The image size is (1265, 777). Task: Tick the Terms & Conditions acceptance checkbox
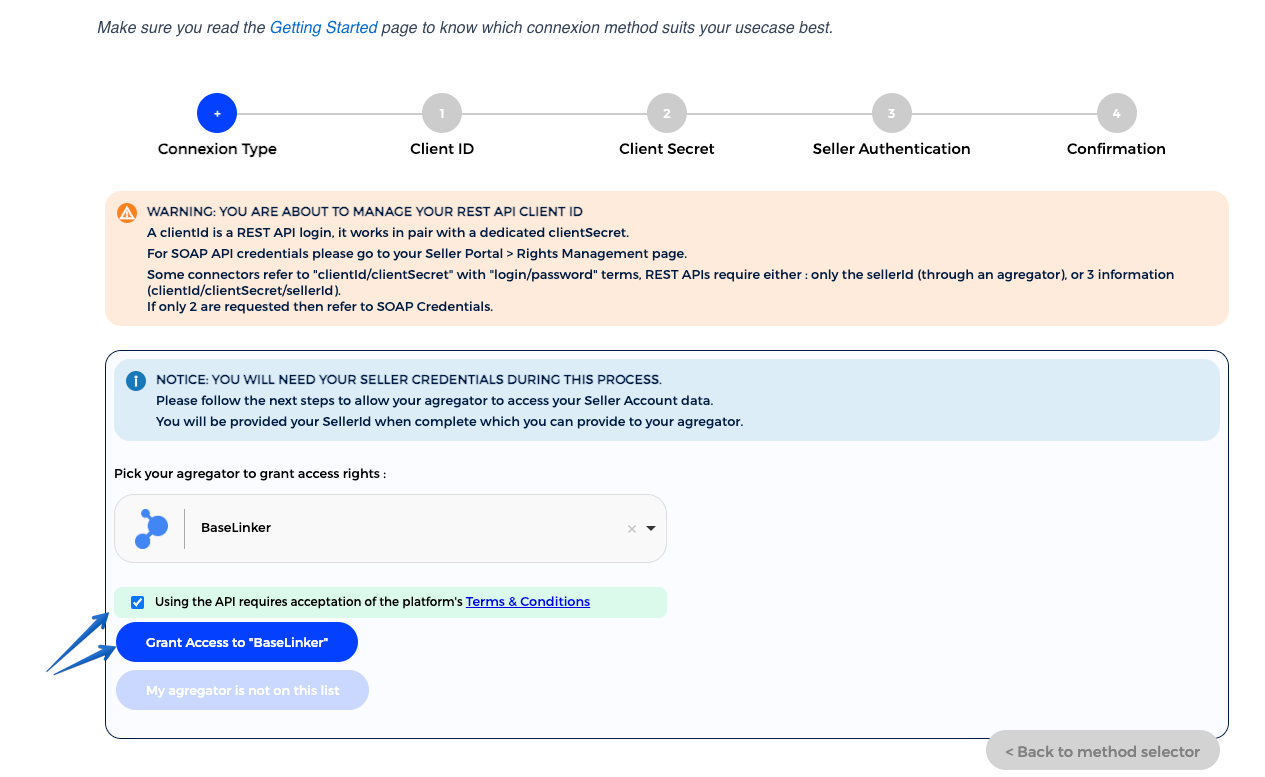[137, 602]
